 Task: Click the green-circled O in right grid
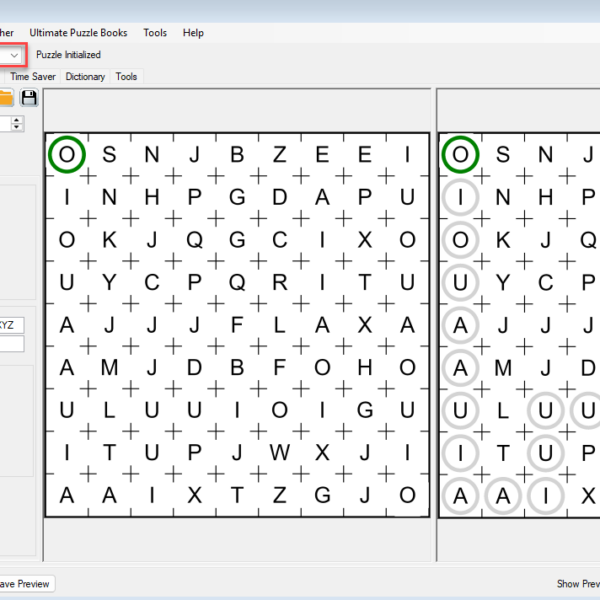[460, 154]
